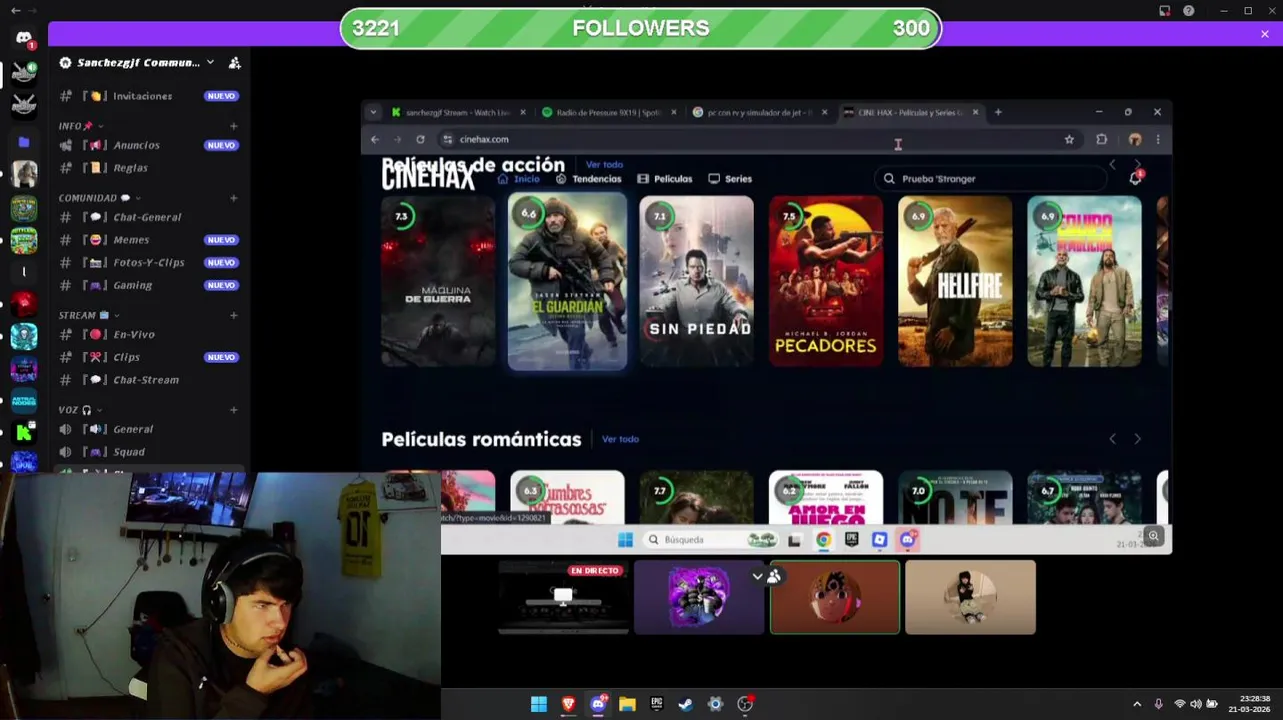Select CineHax Tendencias menu
The width and height of the screenshot is (1283, 720).
click(x=589, y=178)
